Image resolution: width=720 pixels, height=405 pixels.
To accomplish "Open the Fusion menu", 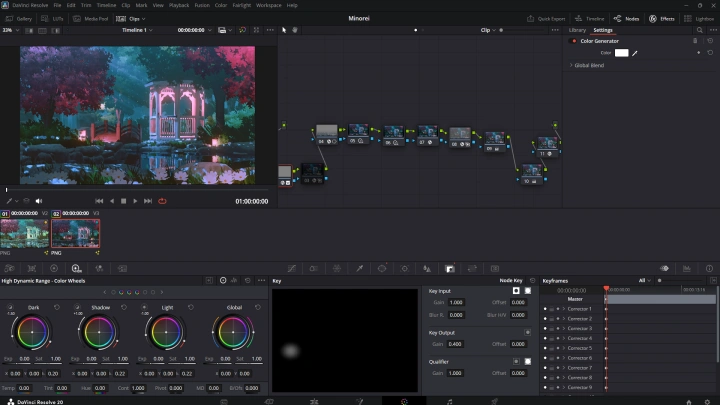I will 202,6.
